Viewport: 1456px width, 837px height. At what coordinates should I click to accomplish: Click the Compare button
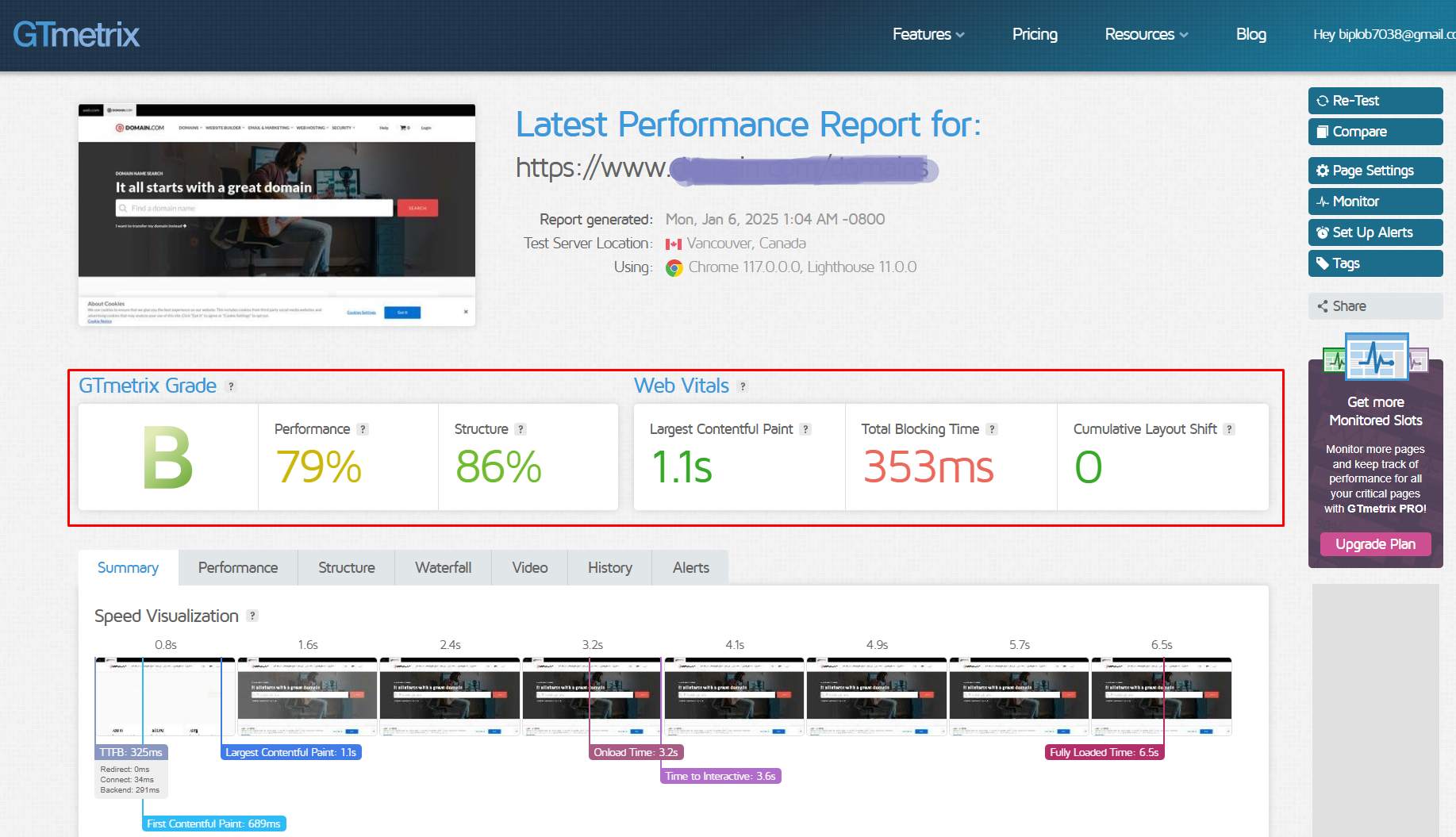[x=1375, y=132]
